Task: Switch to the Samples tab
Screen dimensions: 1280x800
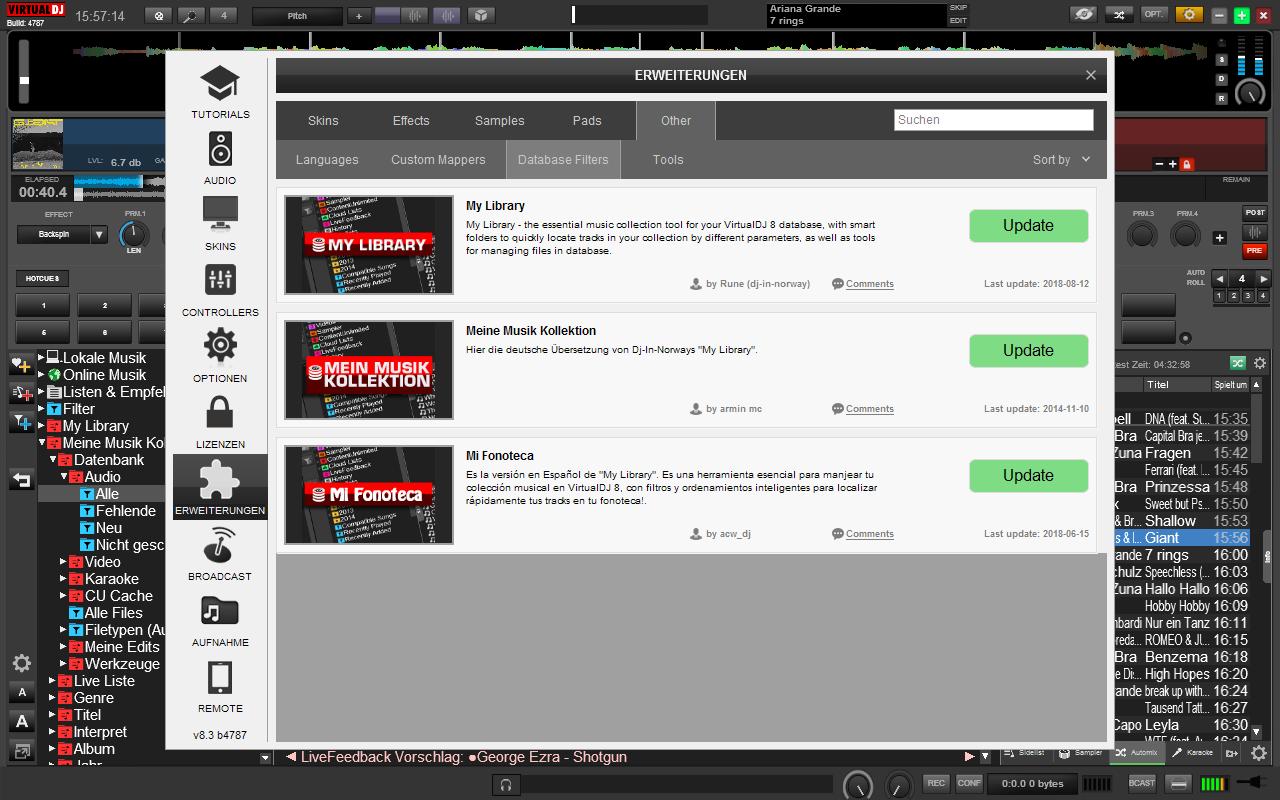Action: [x=500, y=121]
